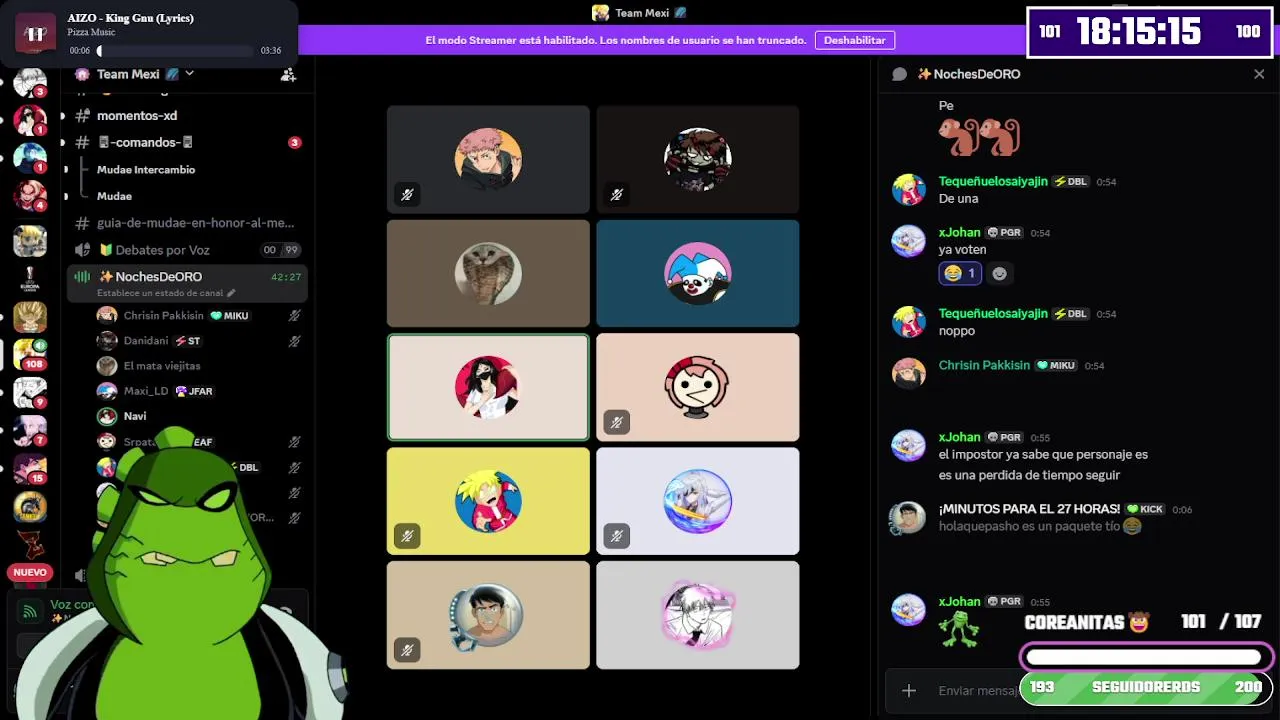The width and height of the screenshot is (1280, 720).
Task: Click the MIKU server tag badge in sidebar
Action: click(230, 316)
